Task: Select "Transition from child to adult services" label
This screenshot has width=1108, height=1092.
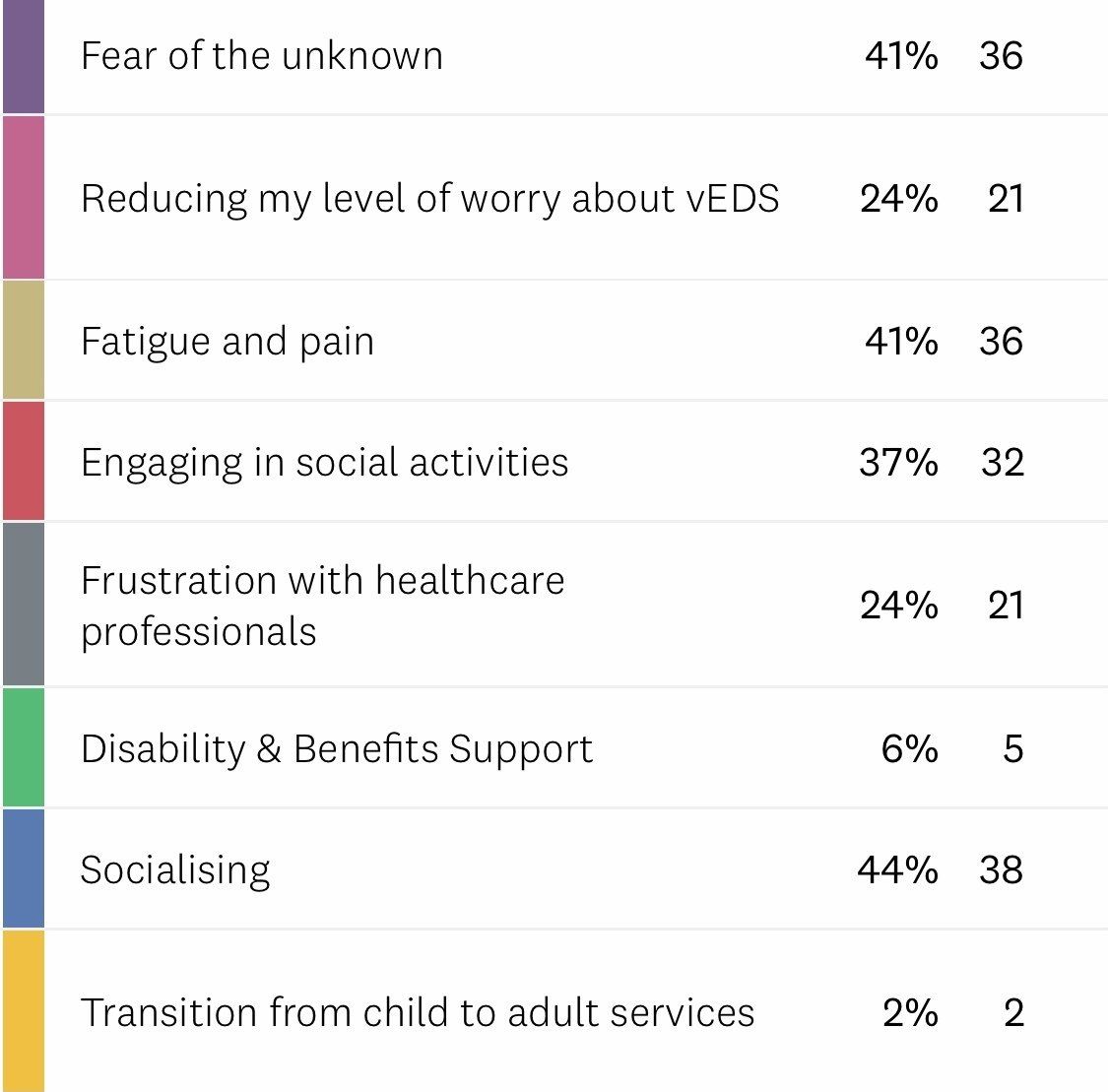Action: point(418,1012)
